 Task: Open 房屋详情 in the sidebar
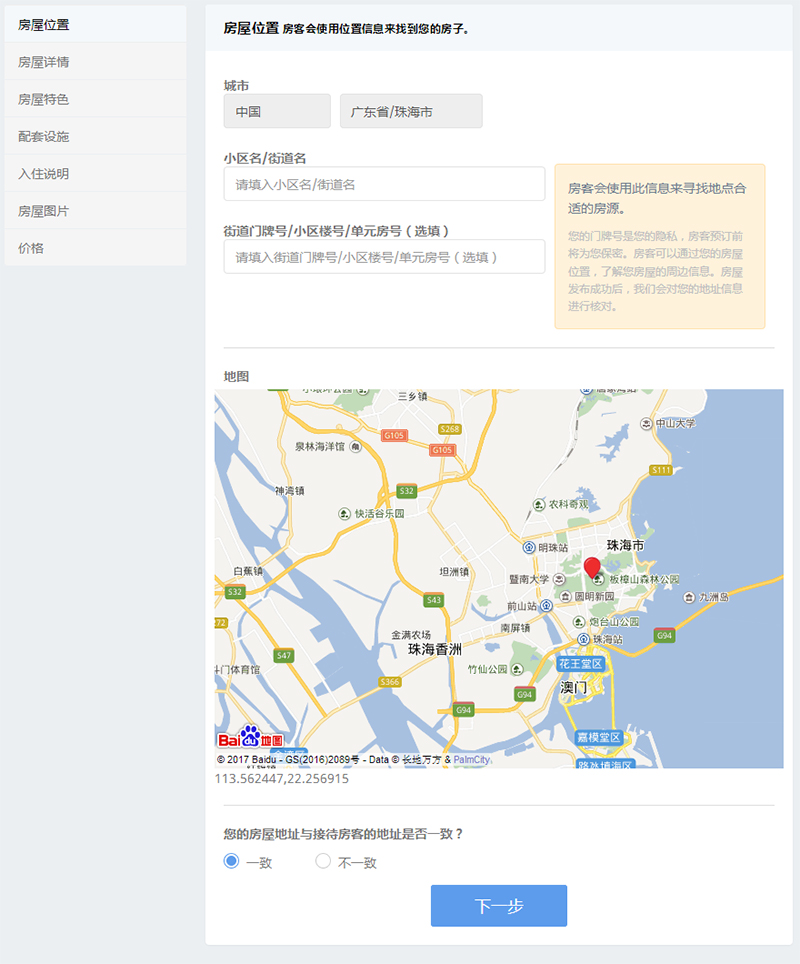coord(44,62)
